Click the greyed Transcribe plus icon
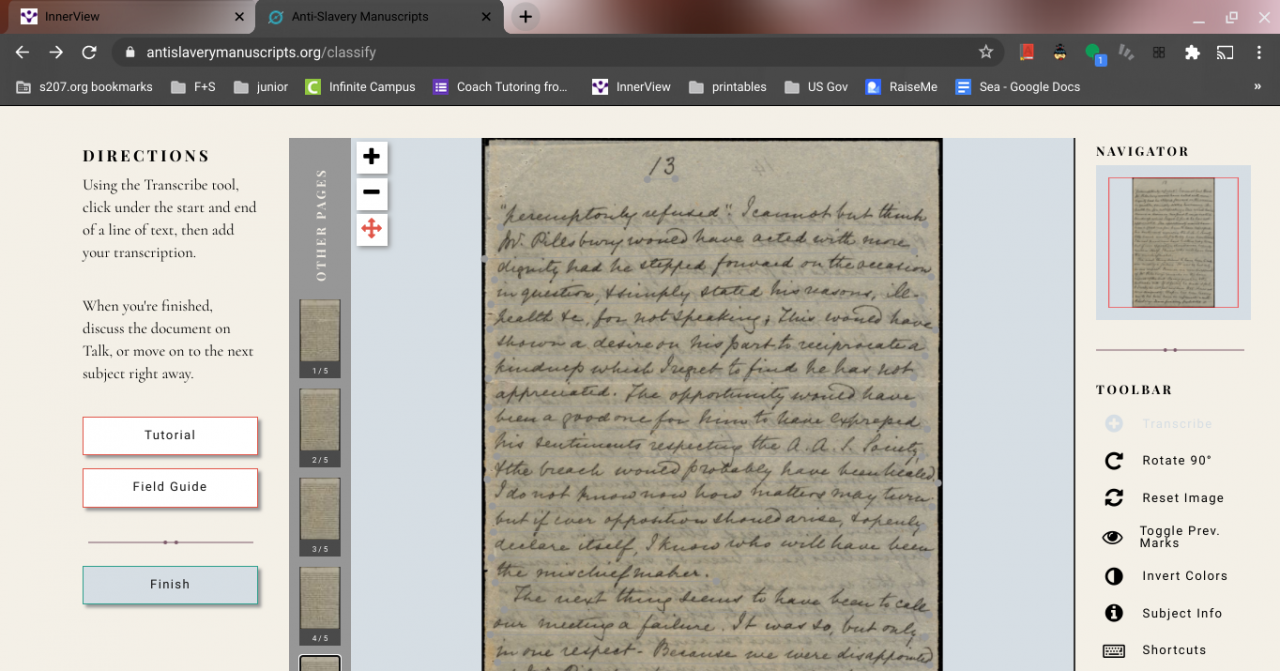This screenshot has width=1280, height=671. tap(1113, 424)
